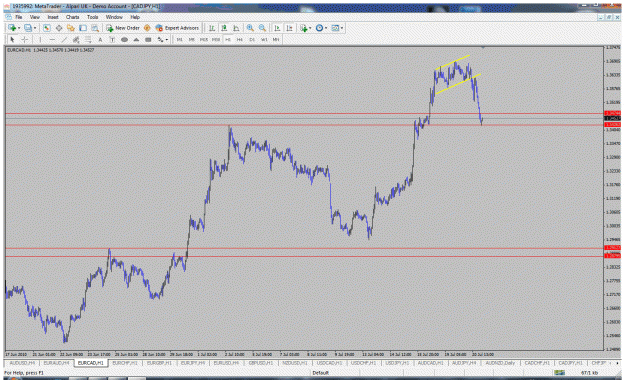This screenshot has width=625, height=380.
Task: Open the Charts menu
Action: coord(73,17)
